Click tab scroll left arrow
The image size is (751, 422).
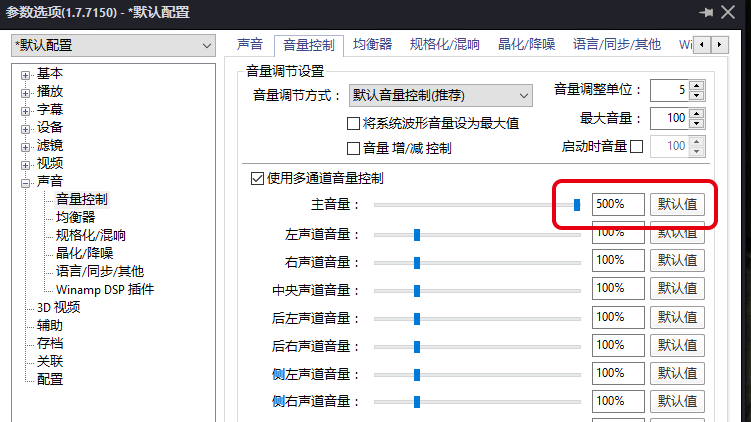coord(702,45)
